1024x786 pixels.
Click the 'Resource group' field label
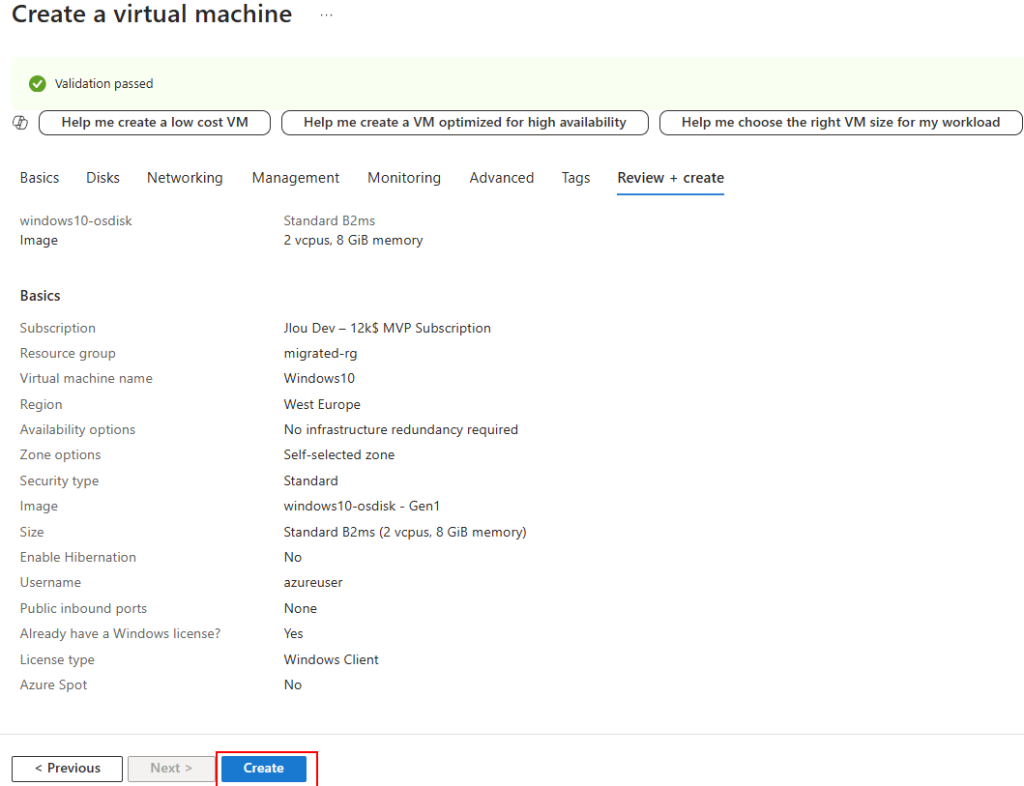coord(67,353)
